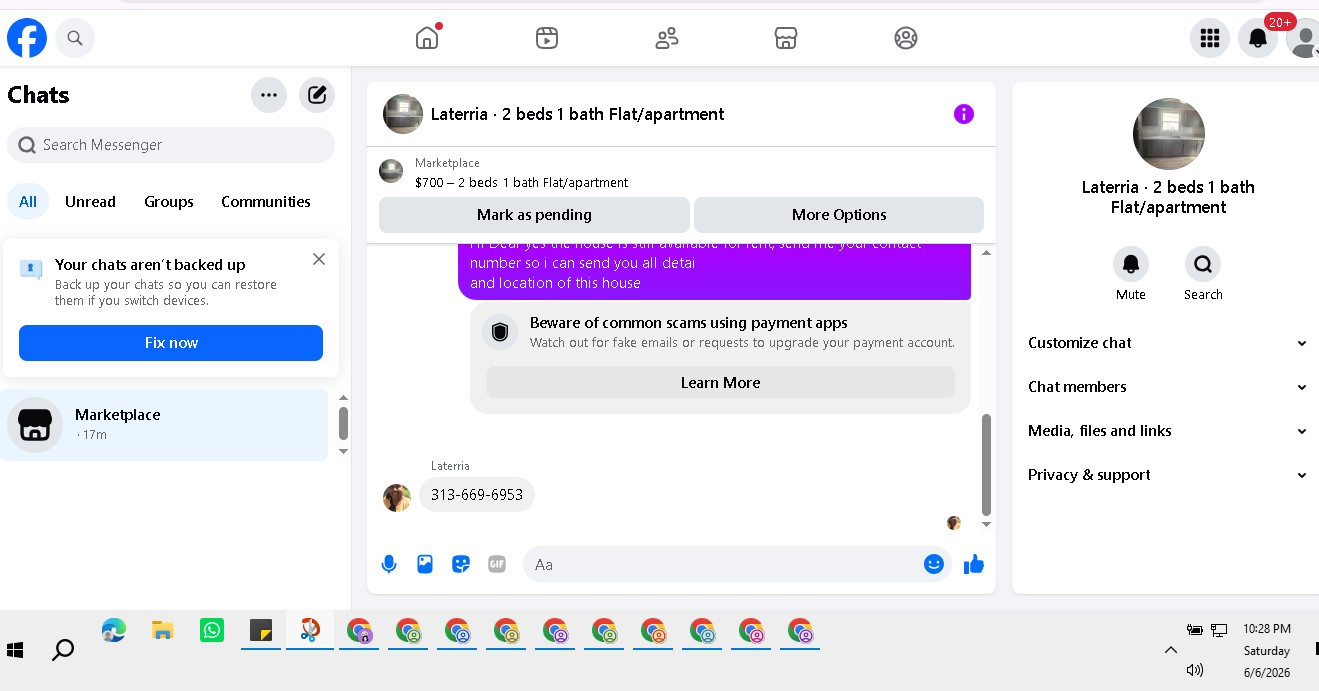Viewport: 1319px width, 691px height.
Task: Expand Customize chat section
Action: (1168, 343)
